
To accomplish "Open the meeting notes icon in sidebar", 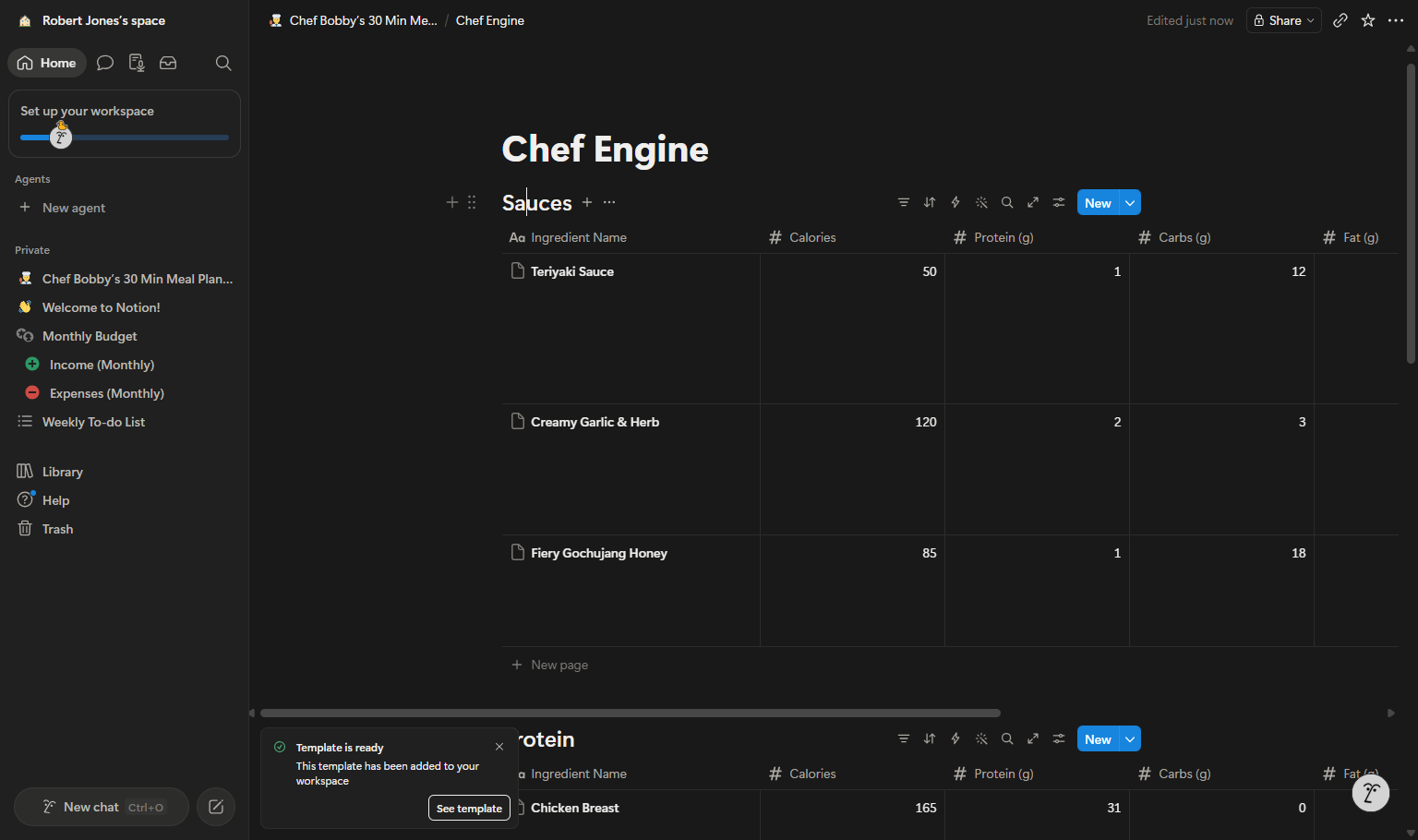I will tap(137, 63).
